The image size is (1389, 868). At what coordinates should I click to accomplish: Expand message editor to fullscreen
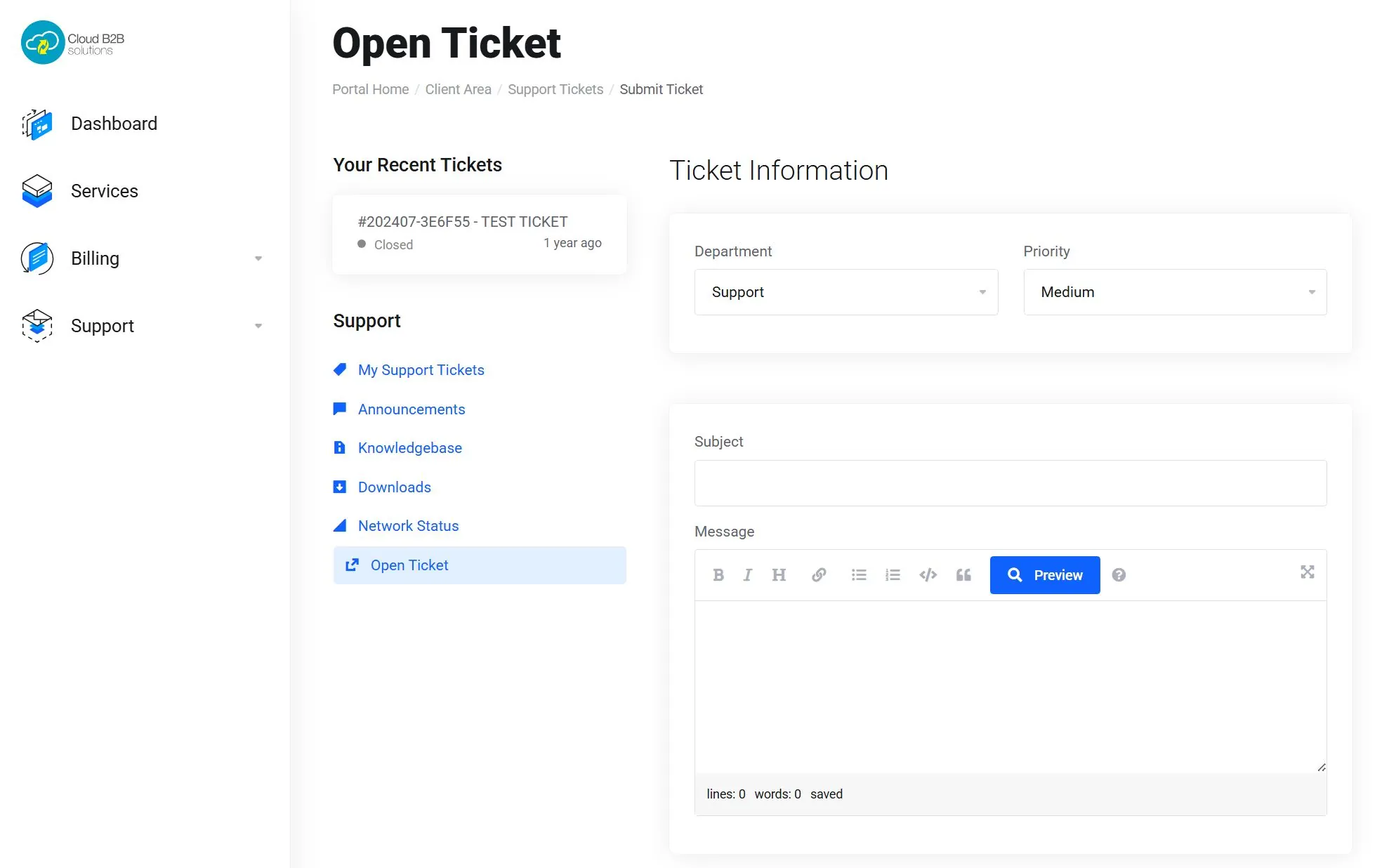1308,572
